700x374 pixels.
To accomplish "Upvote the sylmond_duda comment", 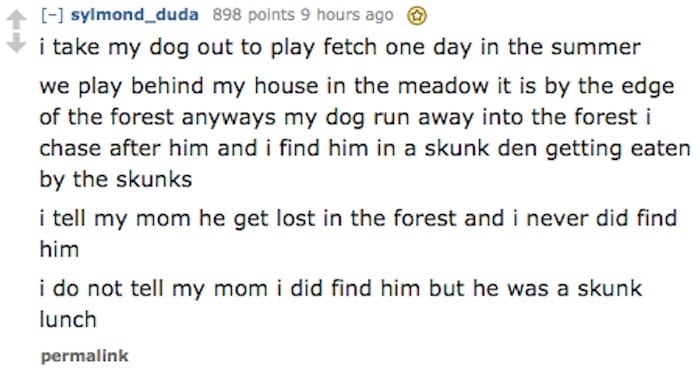I will tap(16, 20).
